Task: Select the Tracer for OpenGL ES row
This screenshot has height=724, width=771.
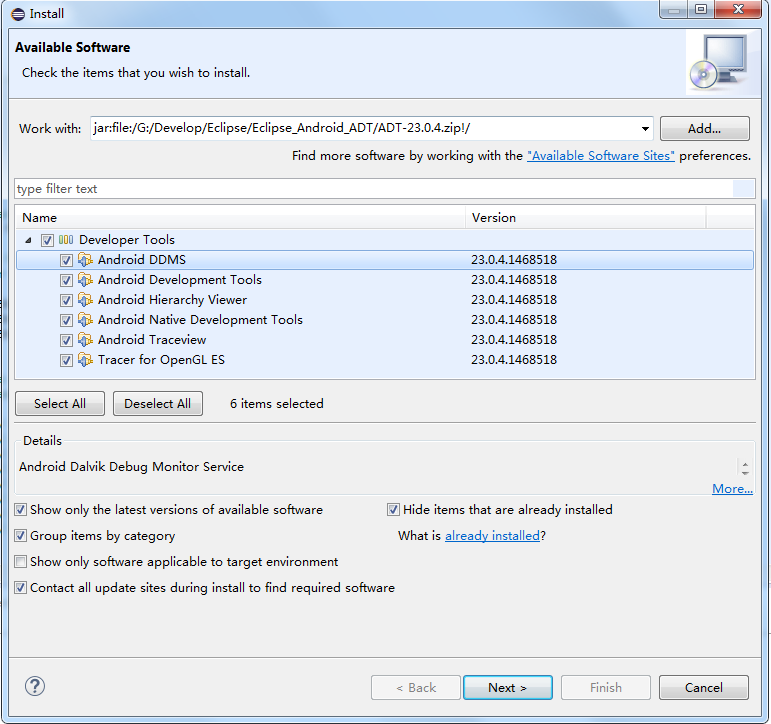Action: click(385, 360)
